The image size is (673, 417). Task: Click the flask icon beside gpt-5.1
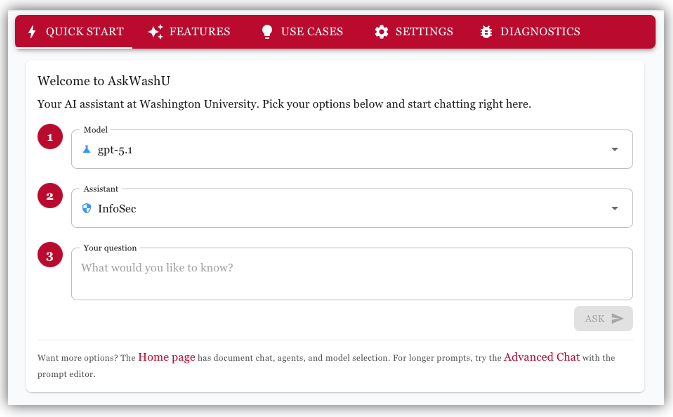pos(87,149)
